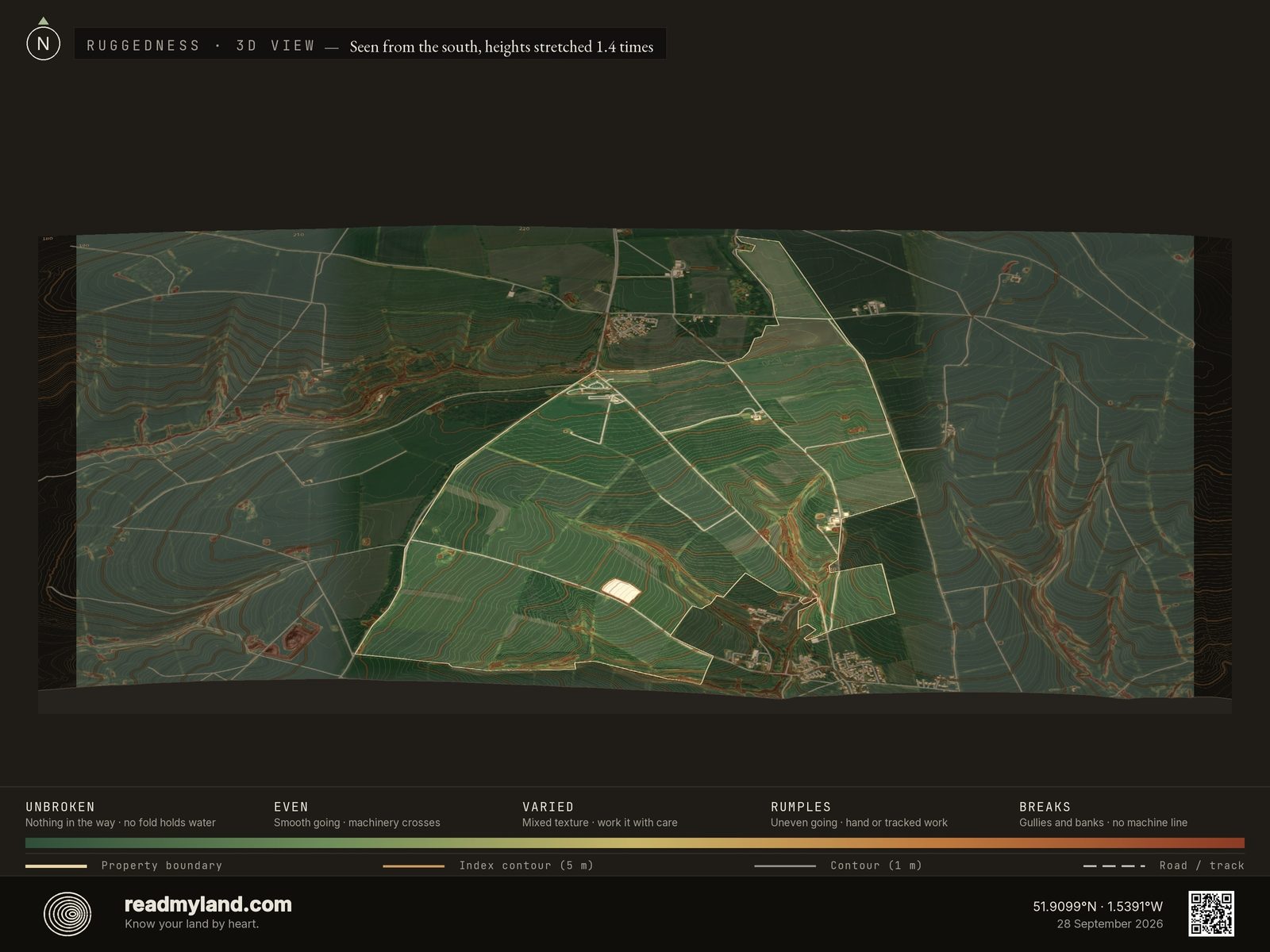
Task: Click 'Know your land by heart.' tagline
Action: coord(191,924)
